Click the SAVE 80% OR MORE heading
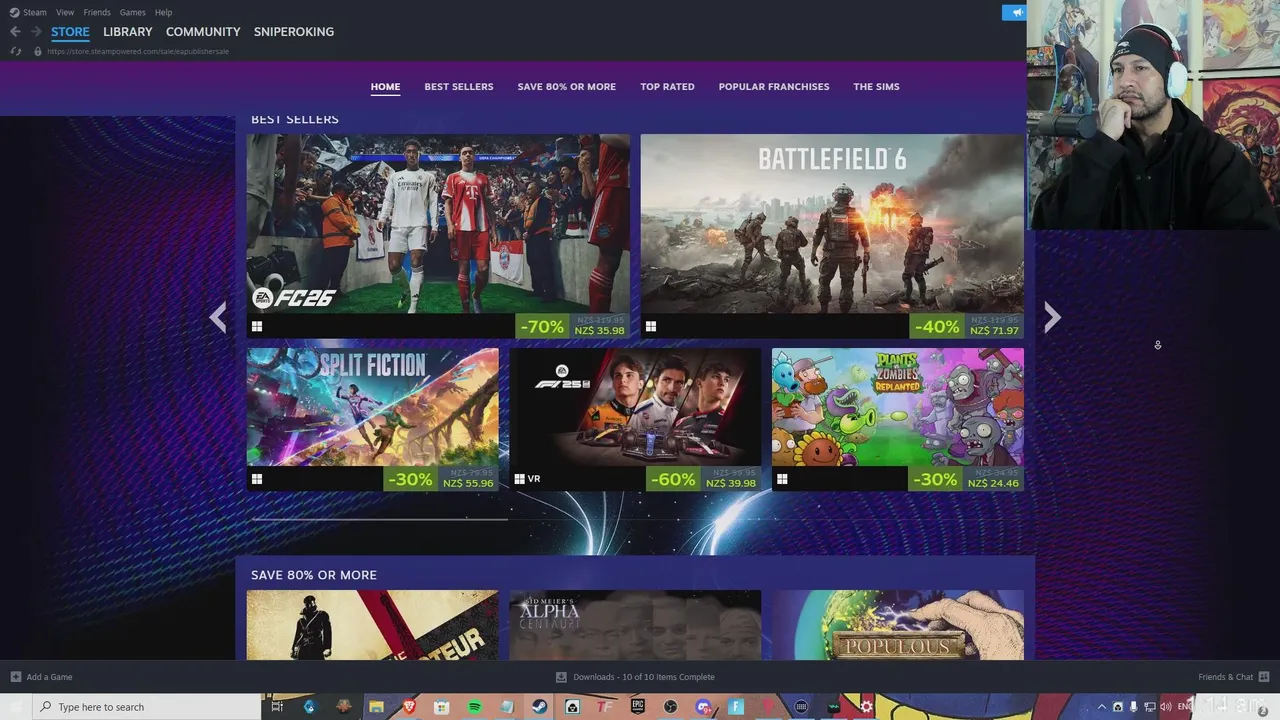Viewport: 1280px width, 720px height. point(314,575)
